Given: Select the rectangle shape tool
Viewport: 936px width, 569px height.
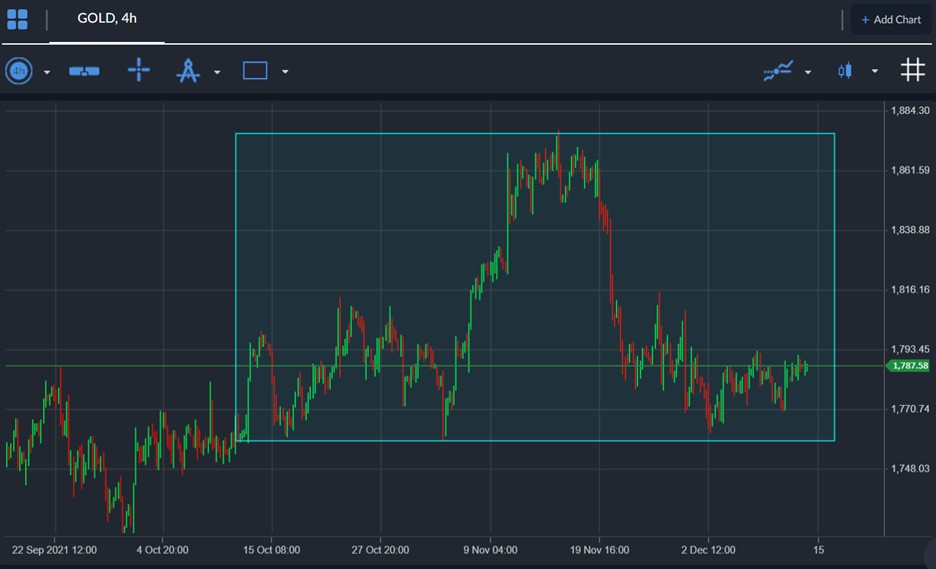Looking at the screenshot, I should pos(255,71).
